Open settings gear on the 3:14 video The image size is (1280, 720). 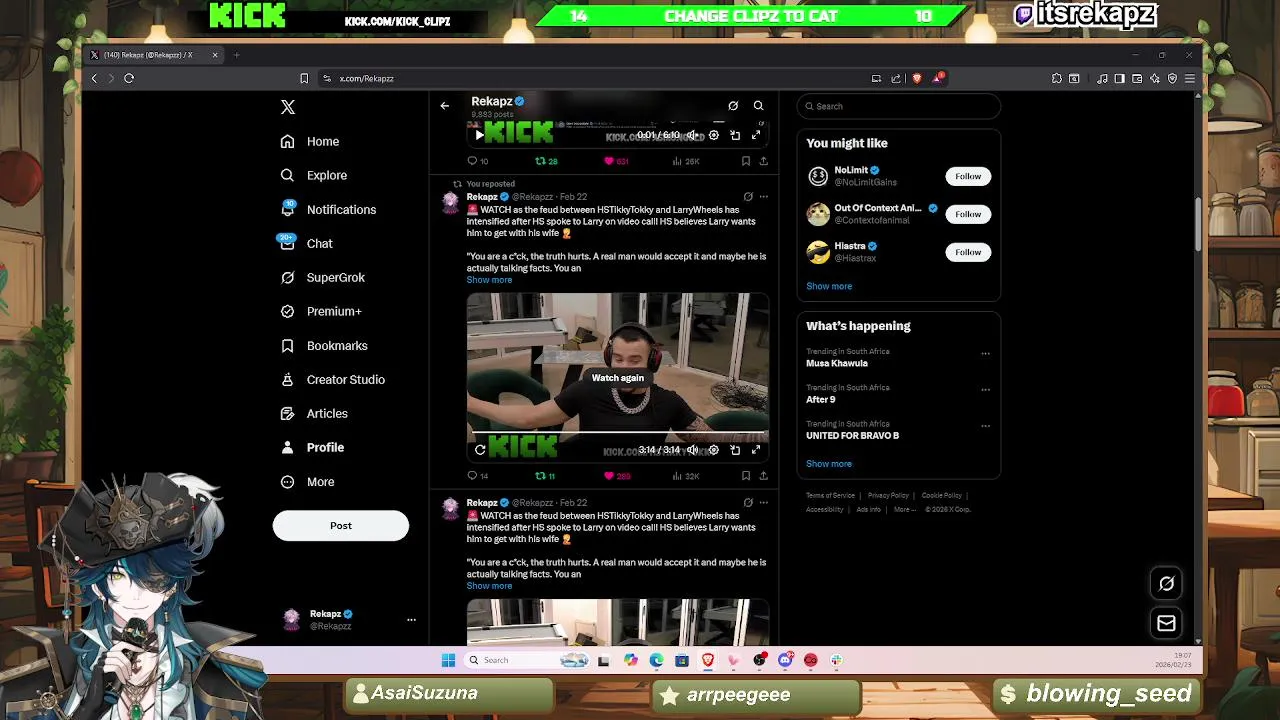[x=713, y=450]
